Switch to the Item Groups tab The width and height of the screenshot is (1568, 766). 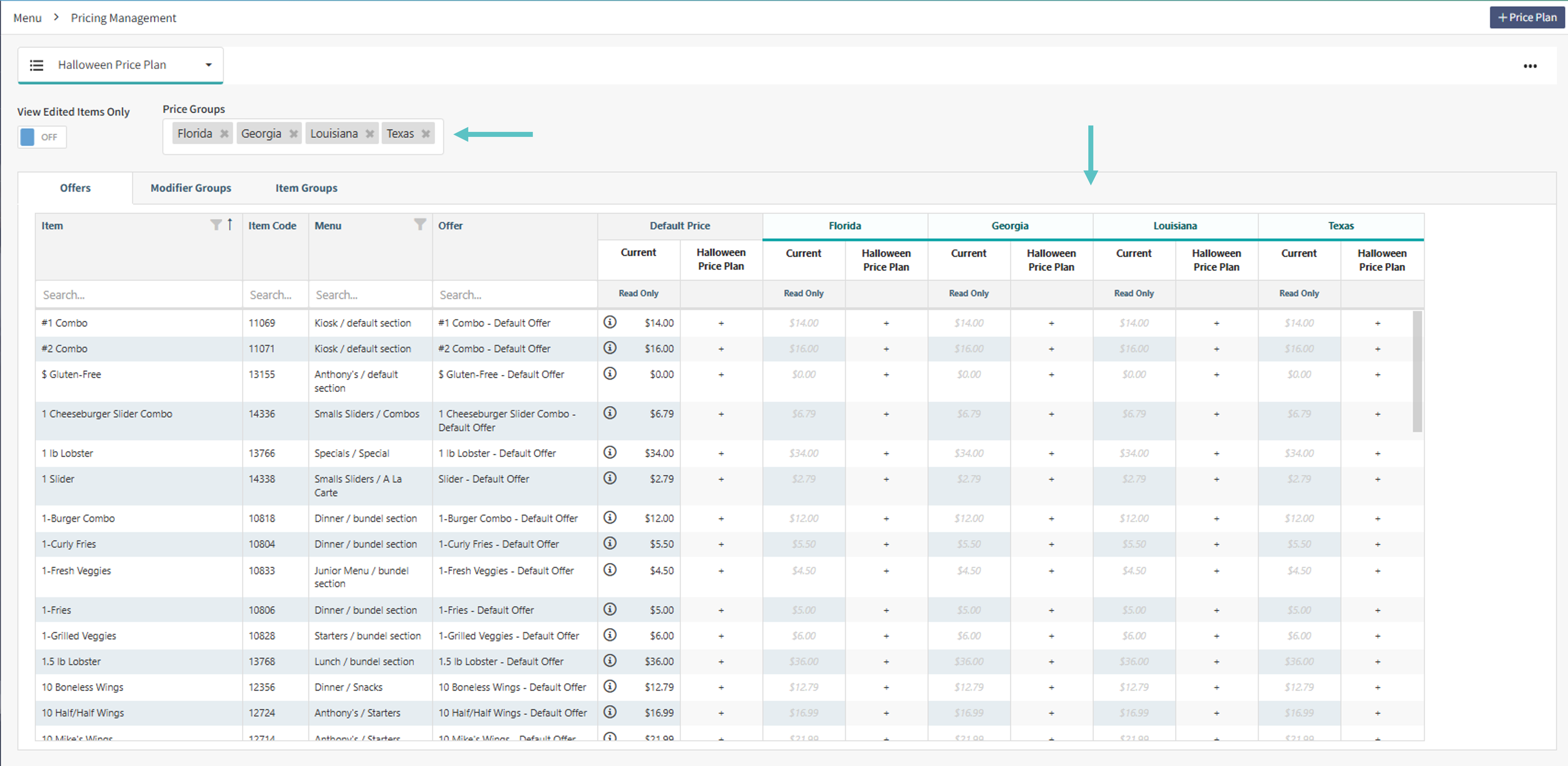point(306,188)
